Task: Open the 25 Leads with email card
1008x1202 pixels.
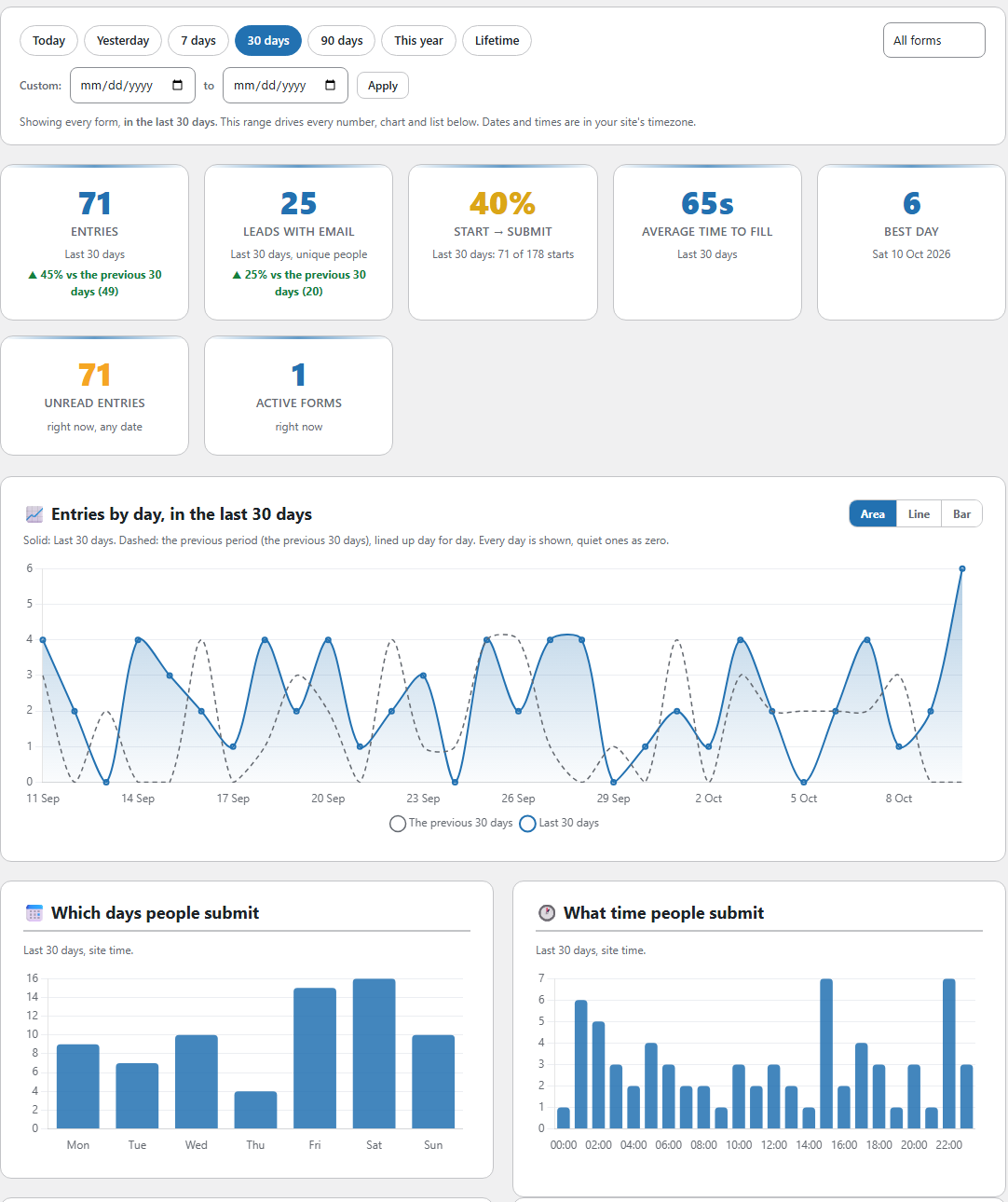Action: (x=299, y=242)
